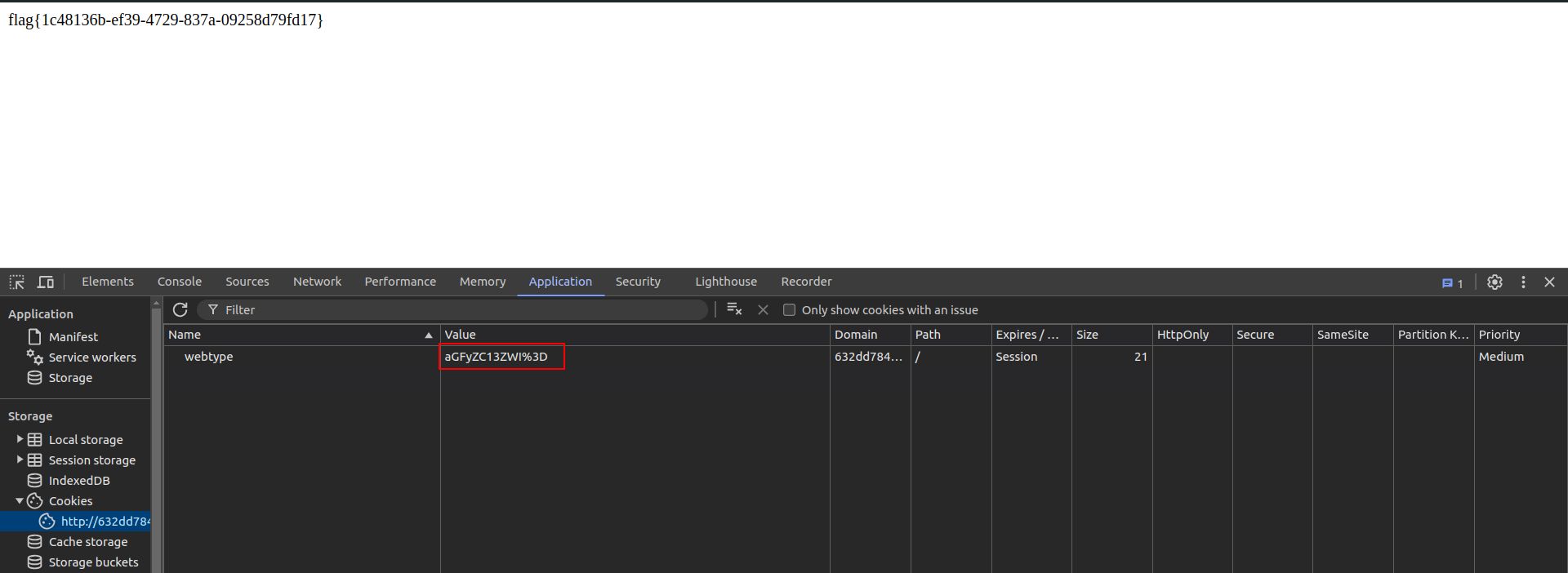Delete selected cookie X icon
This screenshot has width=1568, height=573.
(x=763, y=309)
